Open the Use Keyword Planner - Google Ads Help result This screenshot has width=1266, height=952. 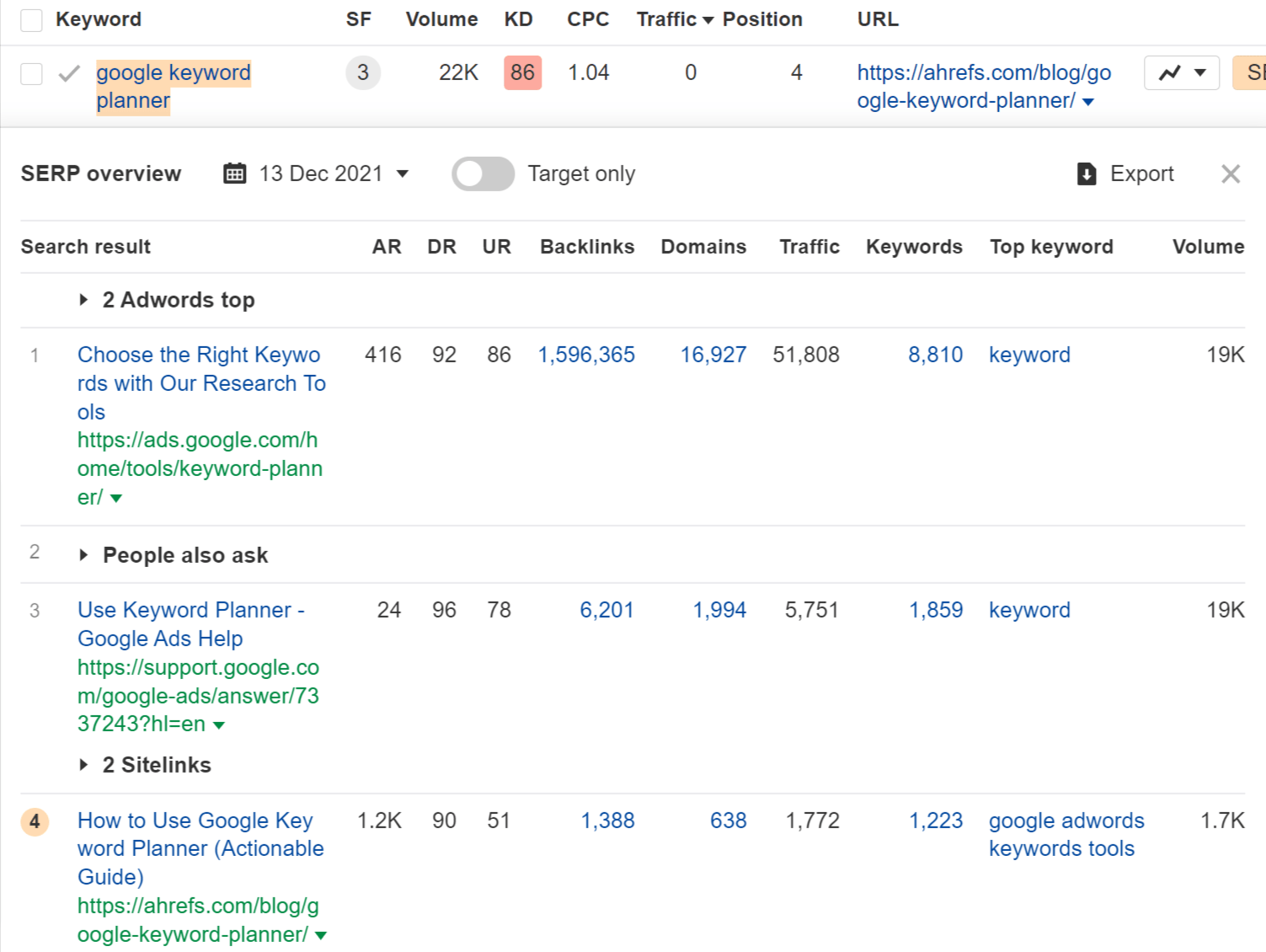pyautogui.click(x=190, y=623)
